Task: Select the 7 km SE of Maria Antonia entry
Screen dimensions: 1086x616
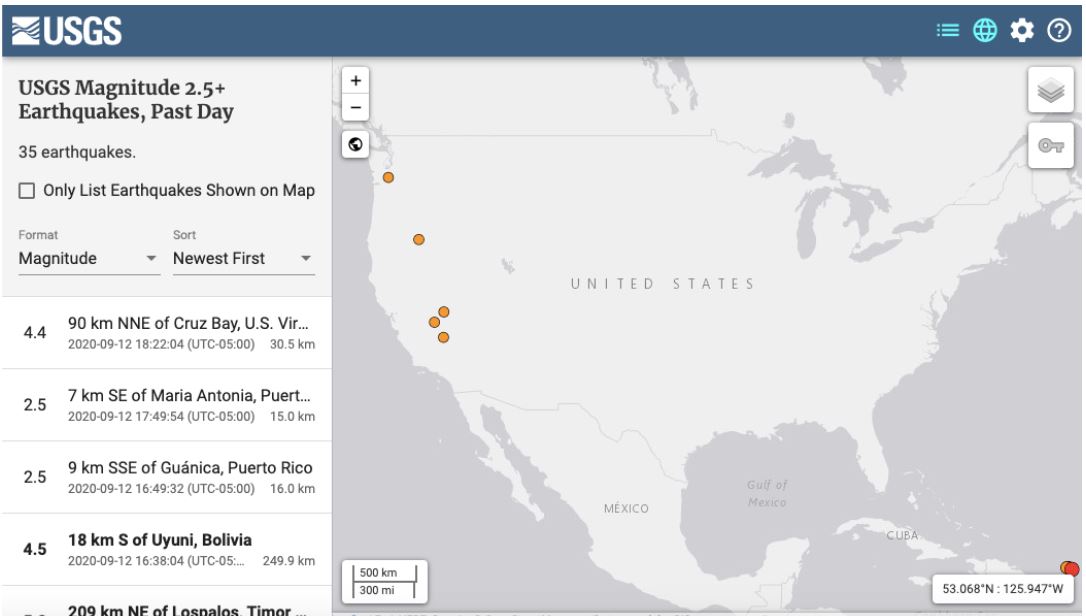Action: pyautogui.click(x=167, y=405)
